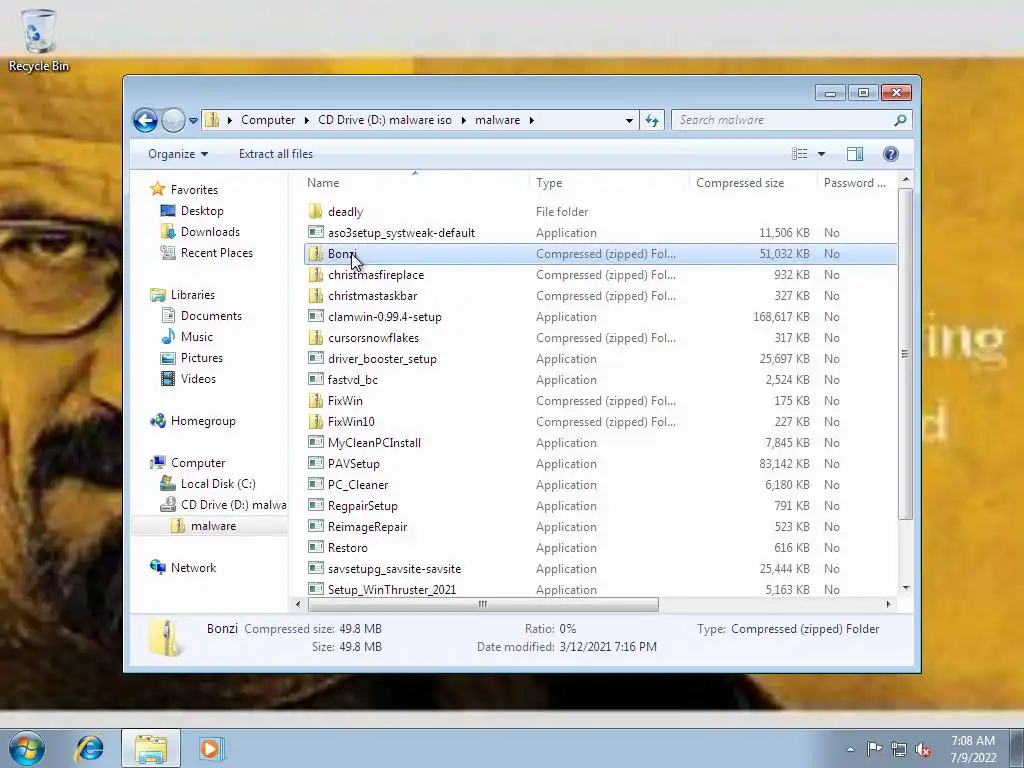Select the PC_Cleaner file name

(358, 485)
